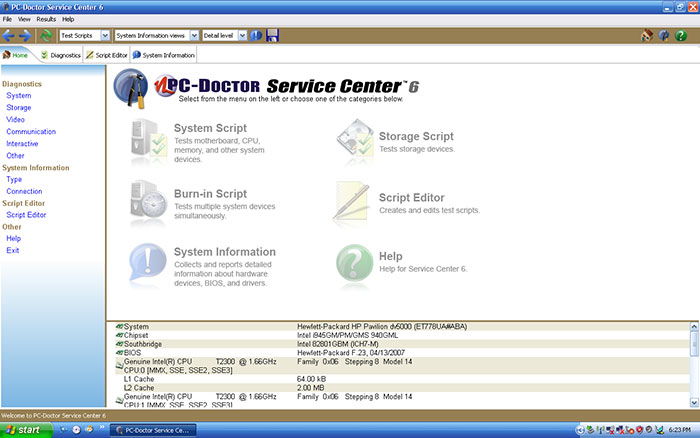
Task: Click the System Script computer icon
Action: (149, 139)
